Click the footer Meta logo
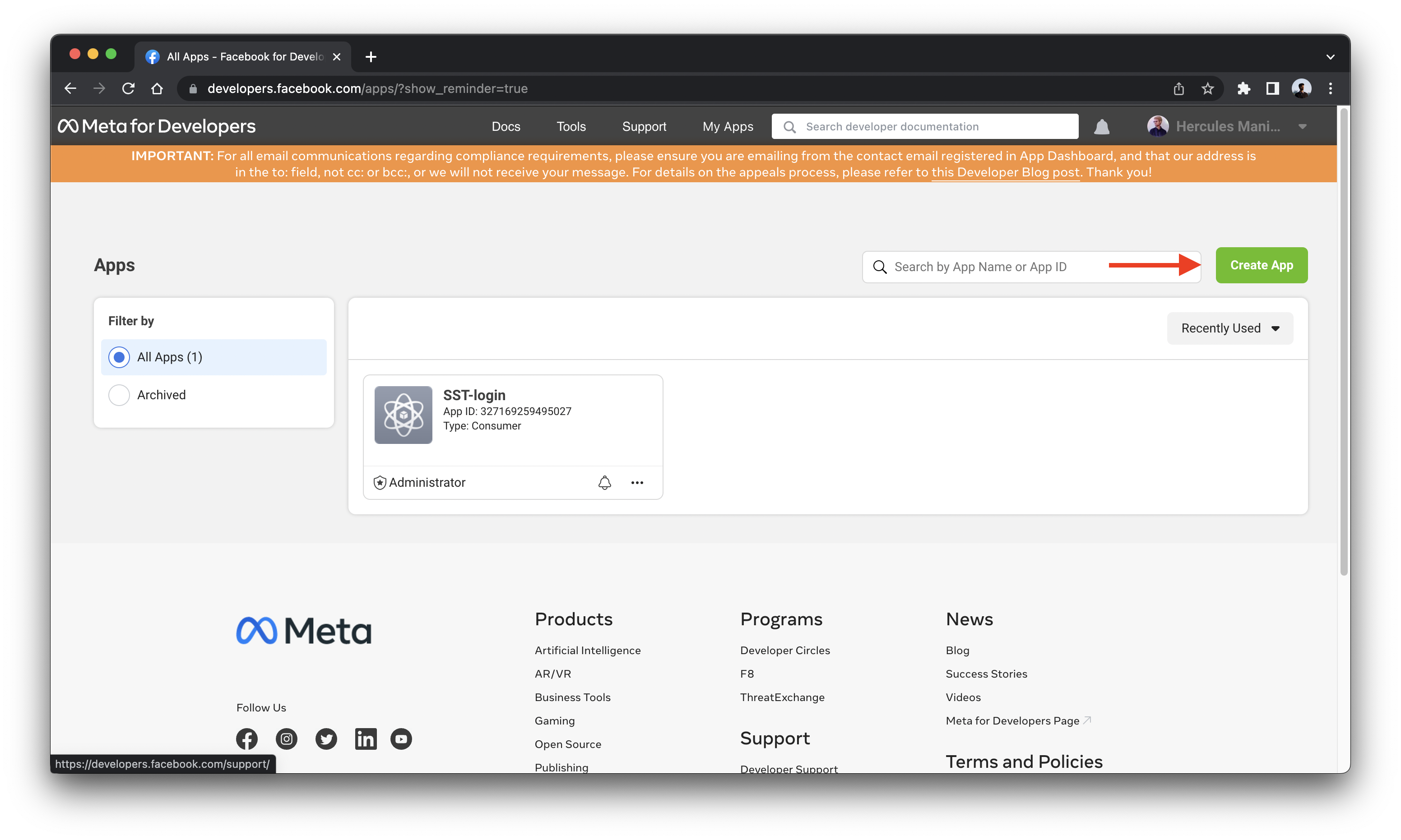The height and width of the screenshot is (840, 1401). click(x=303, y=630)
